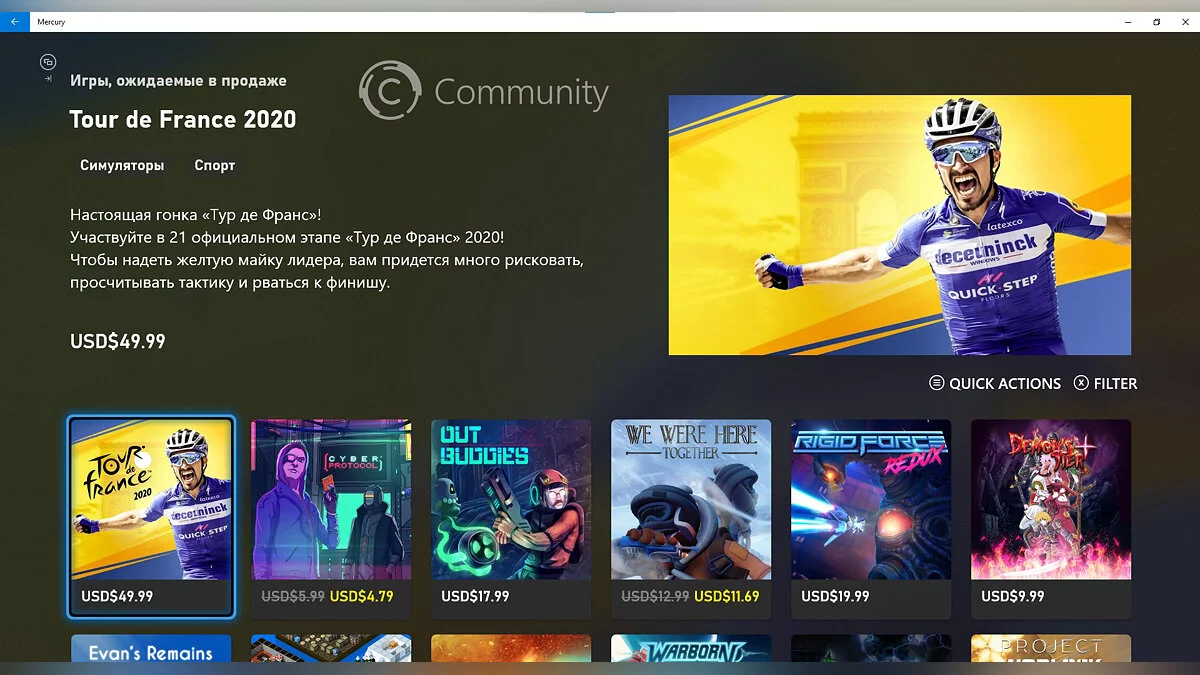Viewport: 1200px width, 675px height.
Task: Click the X Filter icon
Action: 1081,383
